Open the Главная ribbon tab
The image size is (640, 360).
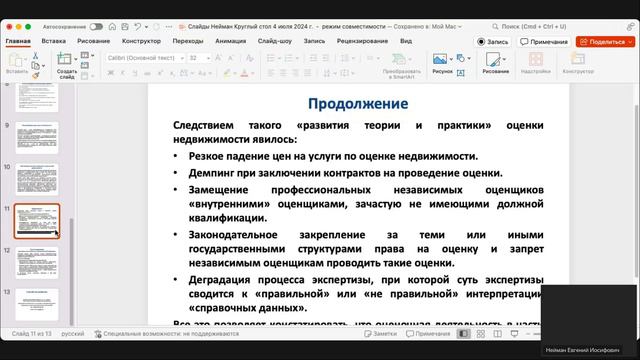pyautogui.click(x=18, y=41)
